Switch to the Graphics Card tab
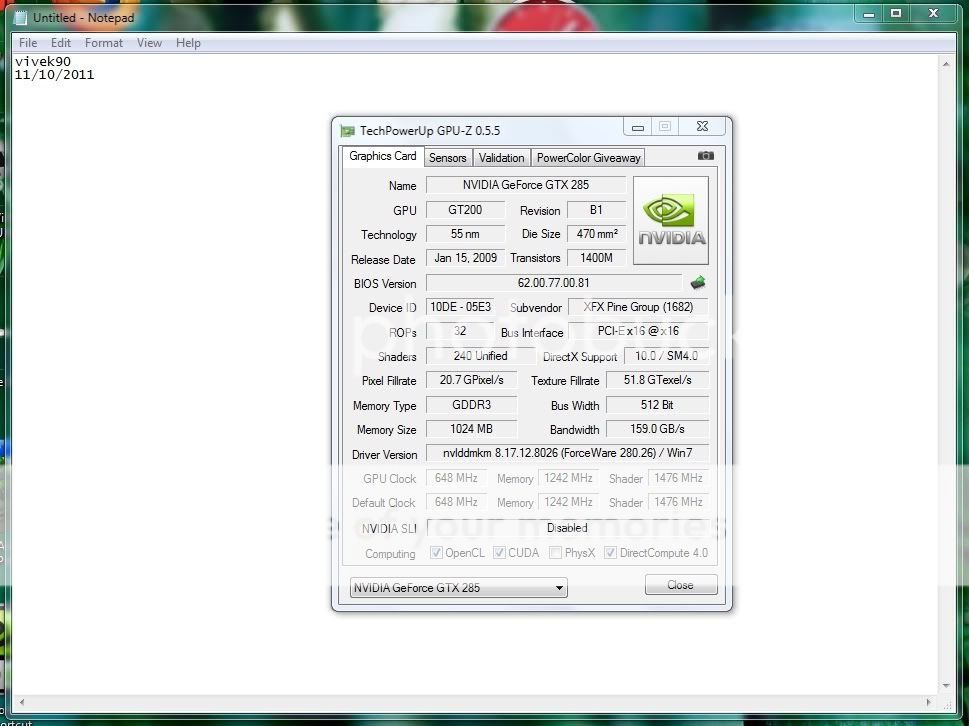This screenshot has height=726, width=969. [383, 156]
